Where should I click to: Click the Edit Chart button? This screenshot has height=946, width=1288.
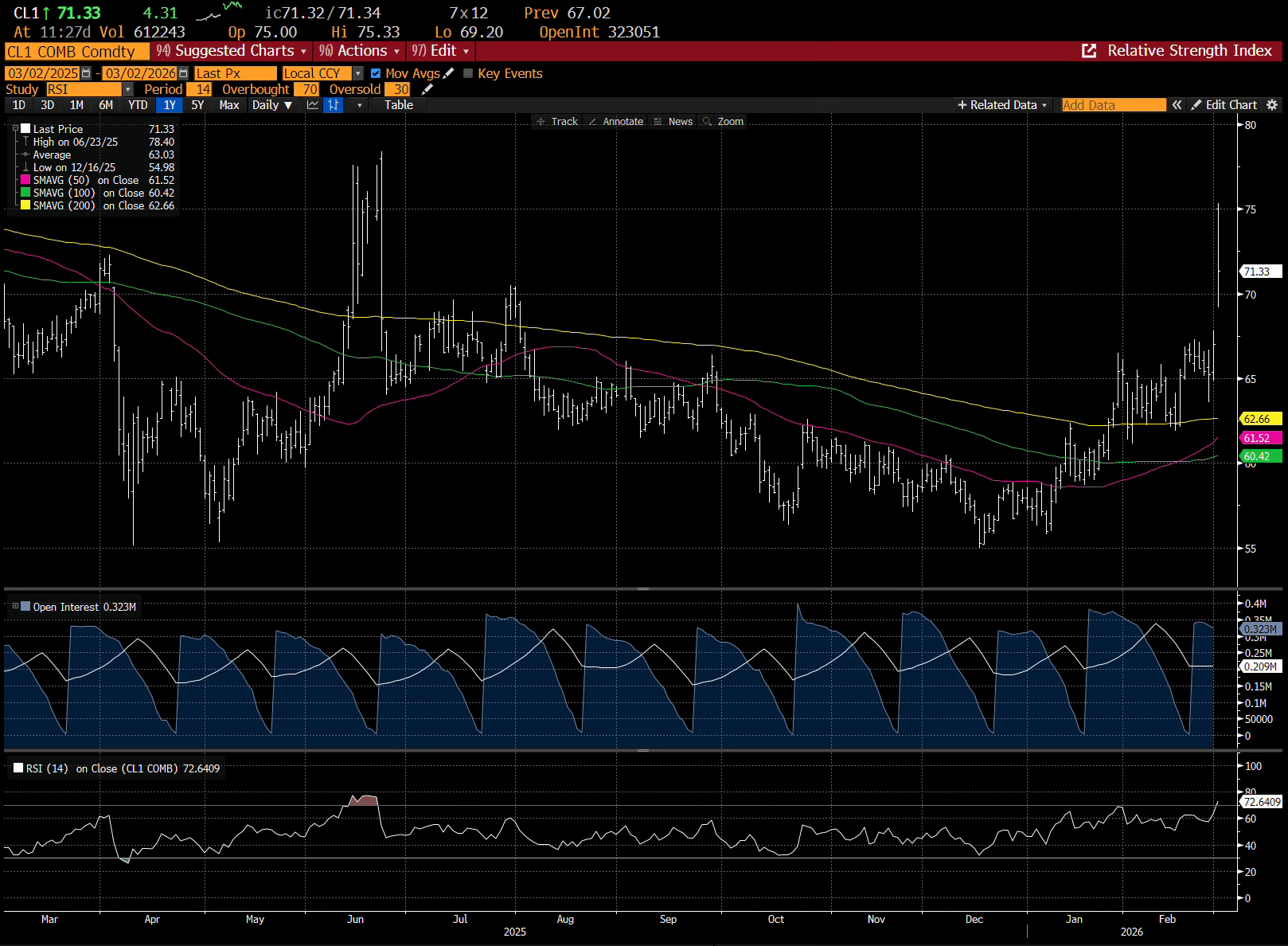[x=1224, y=105]
